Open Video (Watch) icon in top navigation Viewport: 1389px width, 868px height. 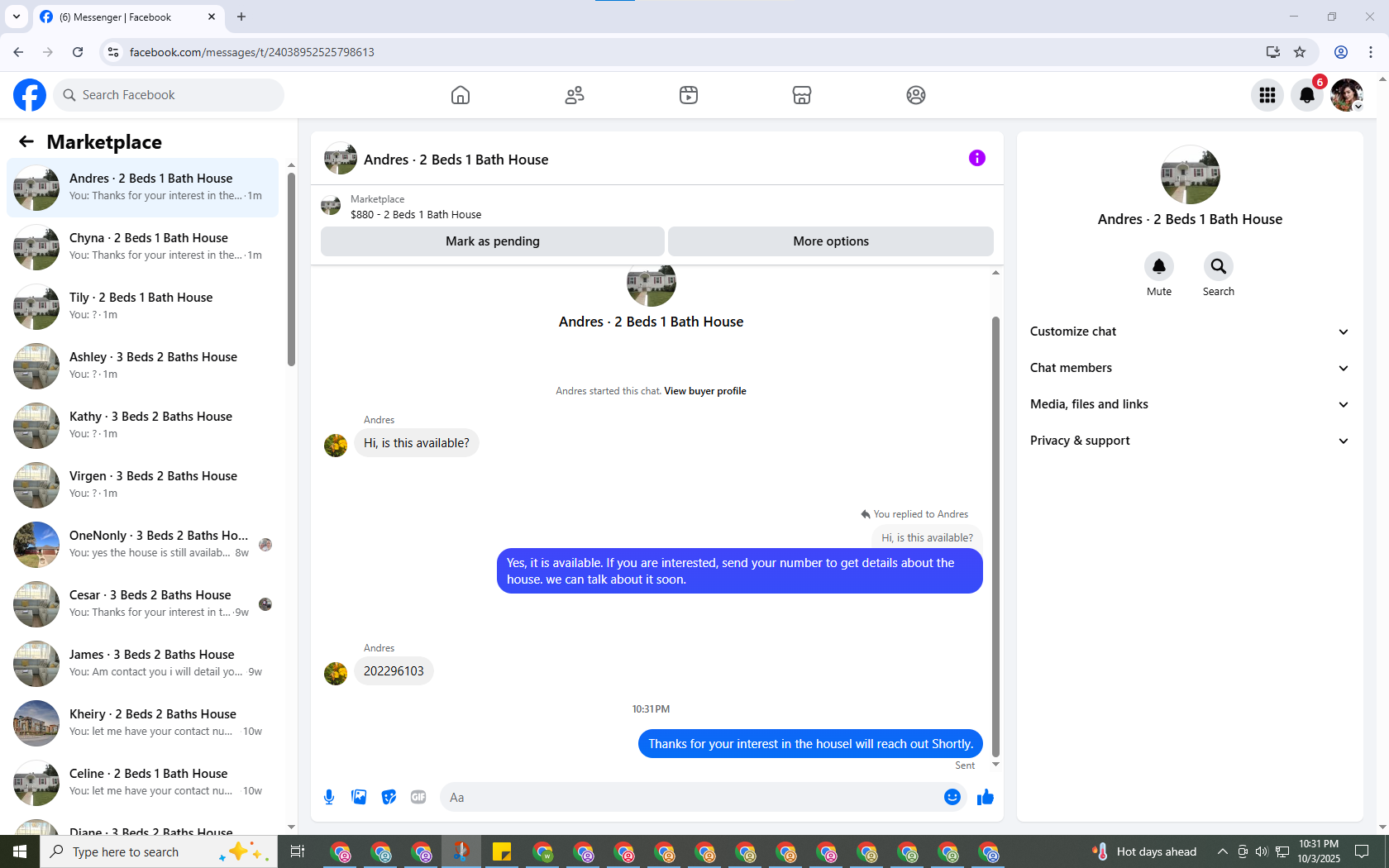(689, 95)
